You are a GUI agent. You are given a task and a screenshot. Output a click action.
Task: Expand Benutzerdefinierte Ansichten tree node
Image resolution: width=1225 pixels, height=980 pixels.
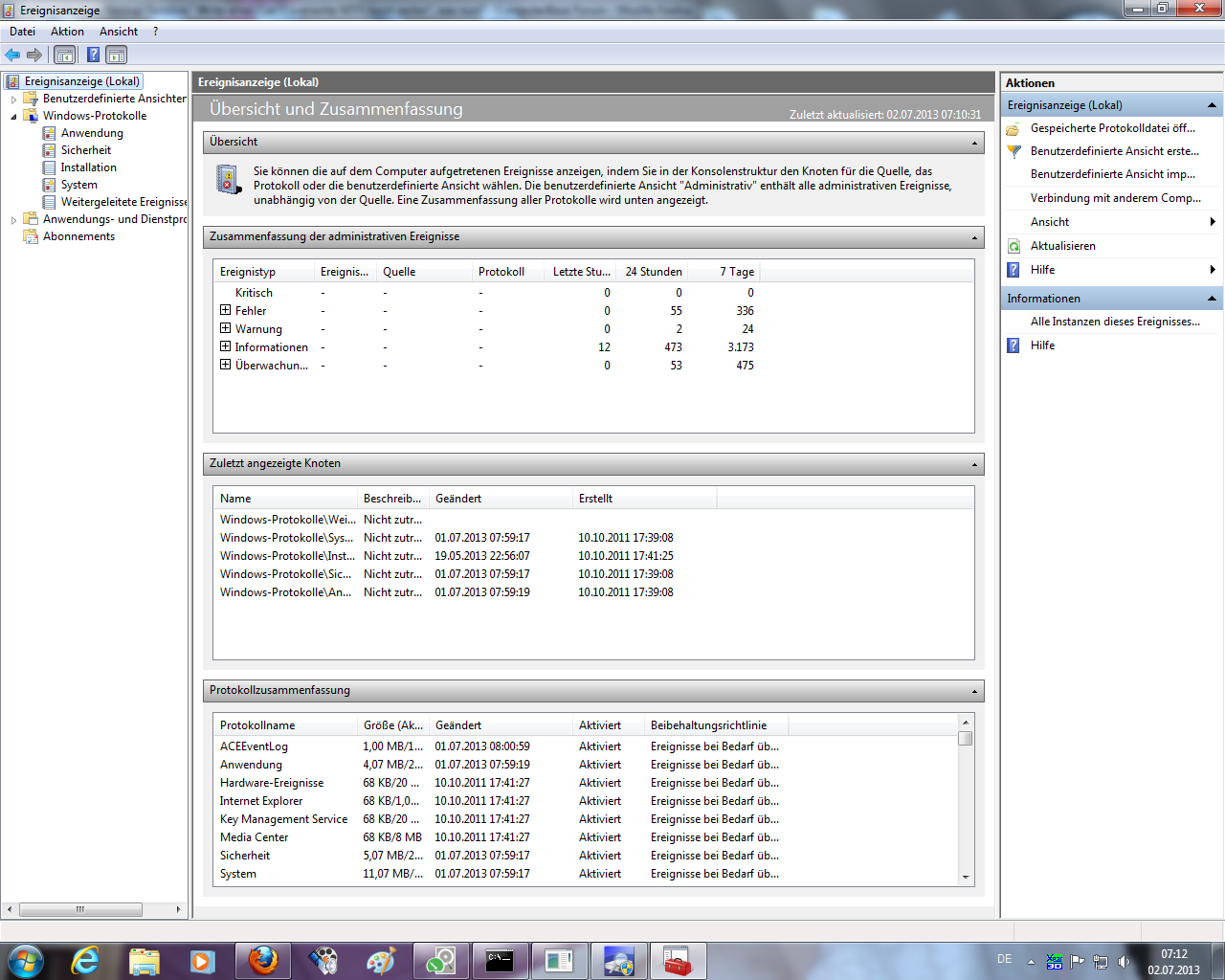[13, 99]
